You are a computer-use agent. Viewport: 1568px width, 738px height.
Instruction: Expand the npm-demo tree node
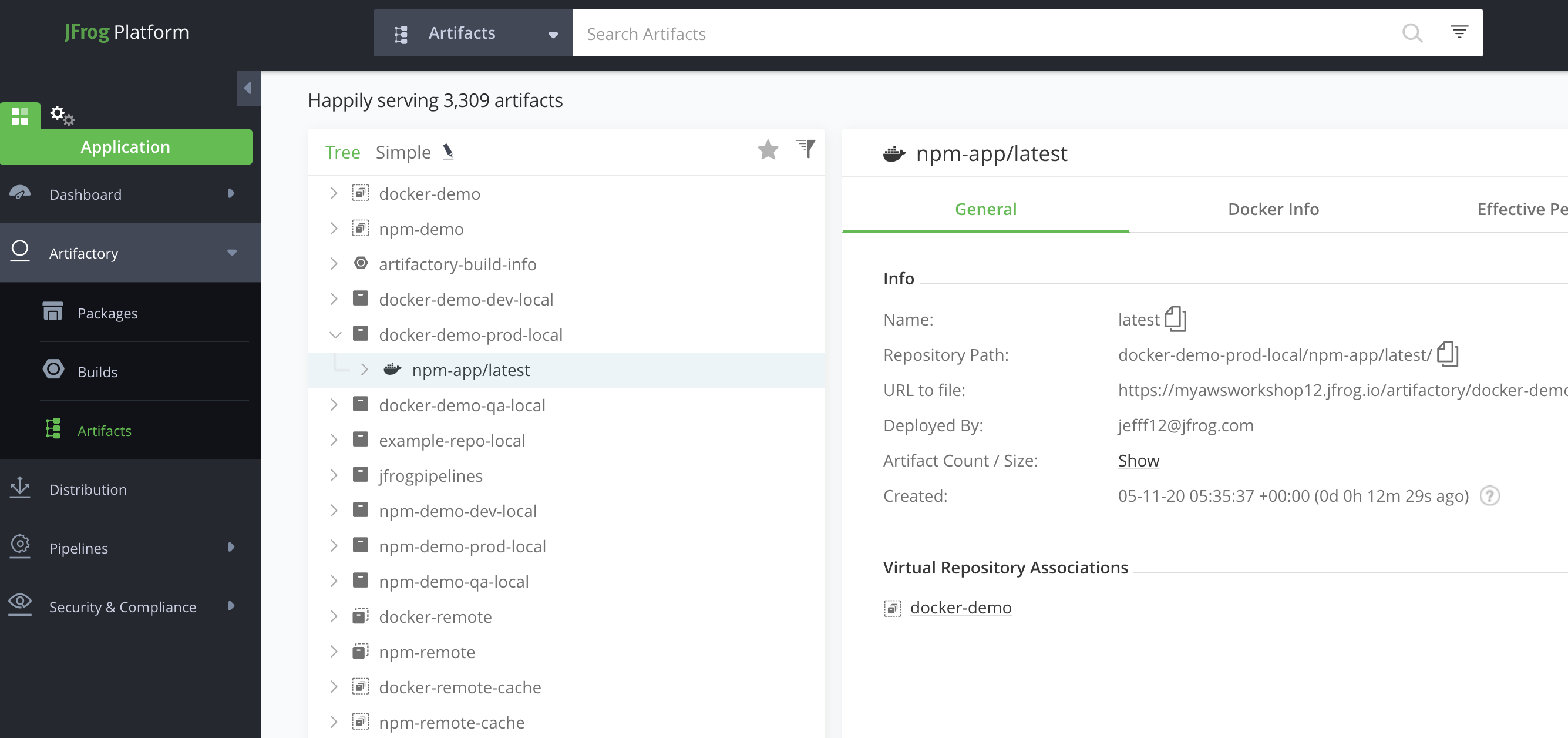click(334, 229)
